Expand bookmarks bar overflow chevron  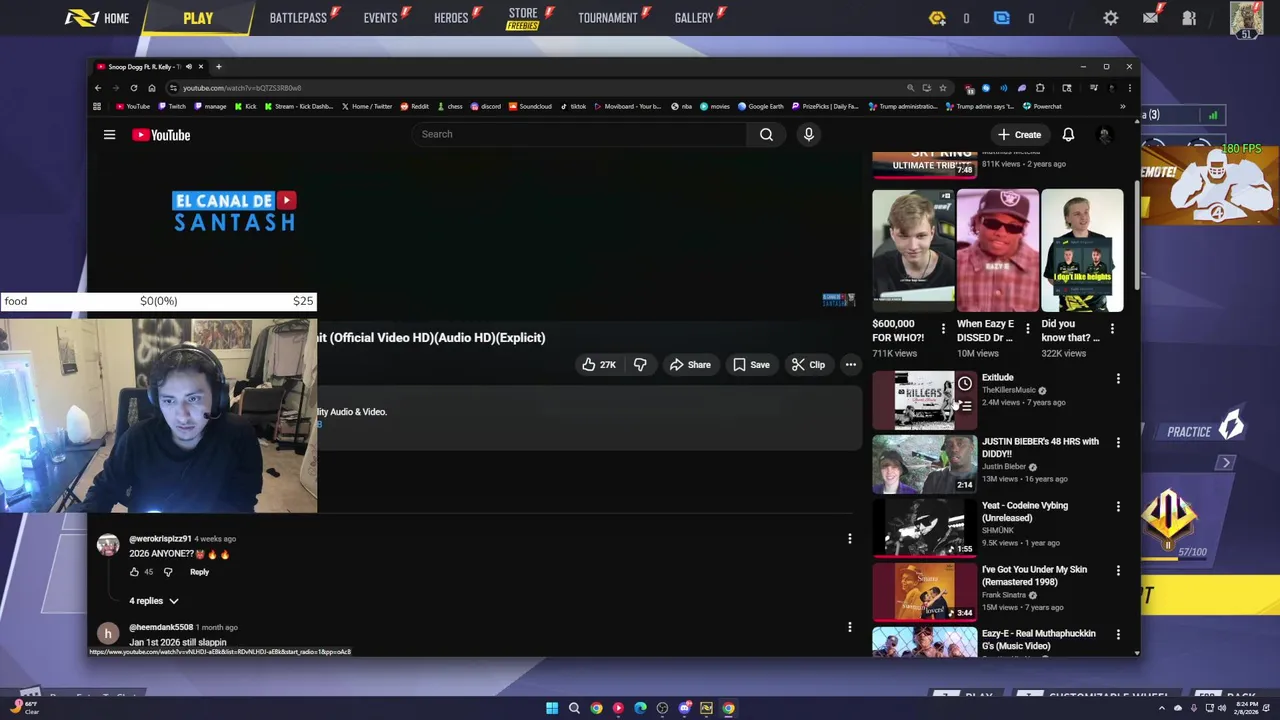pos(1122,106)
